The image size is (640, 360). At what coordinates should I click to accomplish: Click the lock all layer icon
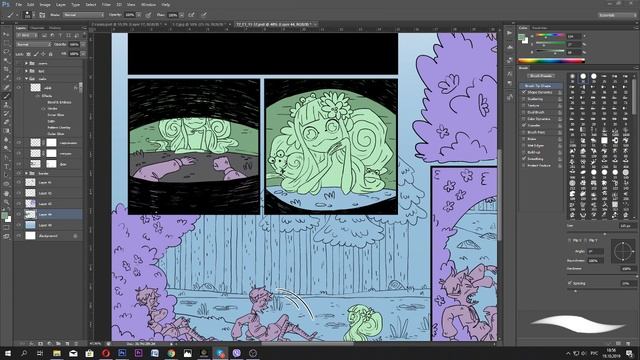(x=51, y=54)
